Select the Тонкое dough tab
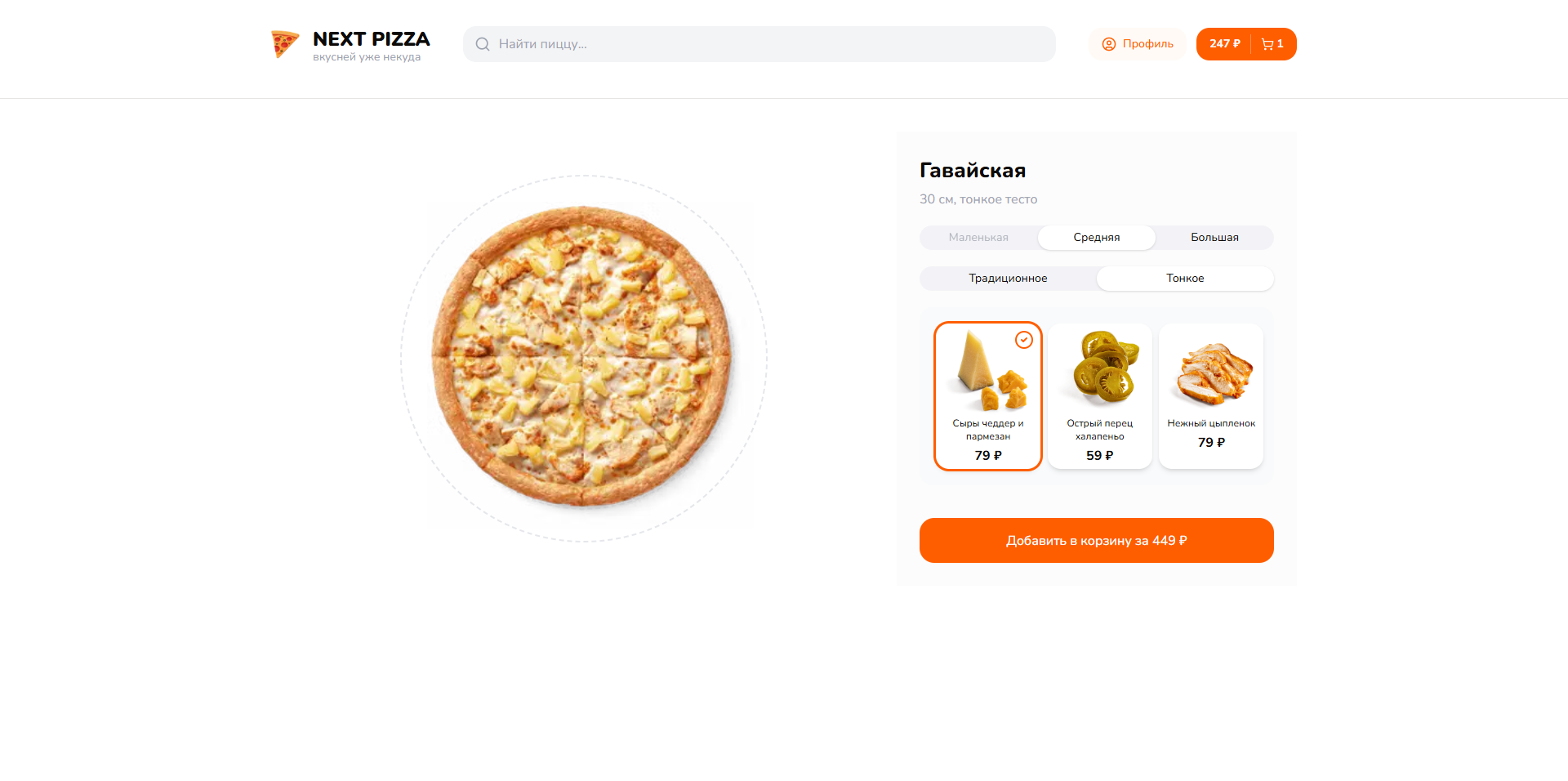This screenshot has width=1568, height=781. pos(1185,278)
